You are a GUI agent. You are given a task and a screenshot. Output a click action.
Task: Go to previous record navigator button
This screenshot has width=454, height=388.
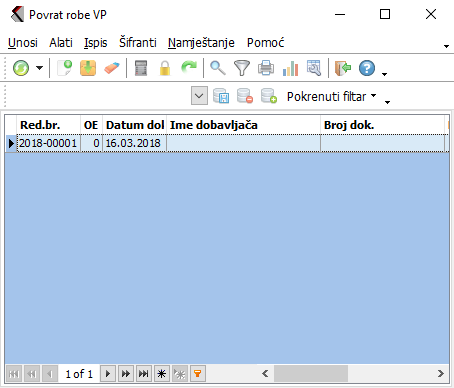coord(50,374)
